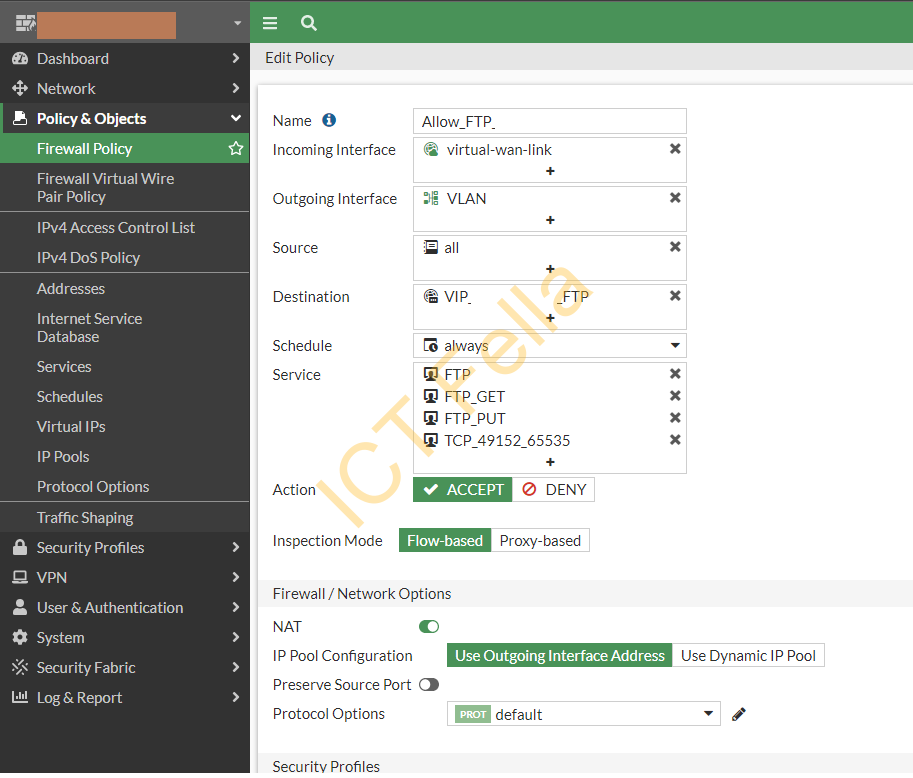Remove TCP_49152_65535 service entry
The width and height of the screenshot is (913, 778).
pyautogui.click(x=675, y=440)
